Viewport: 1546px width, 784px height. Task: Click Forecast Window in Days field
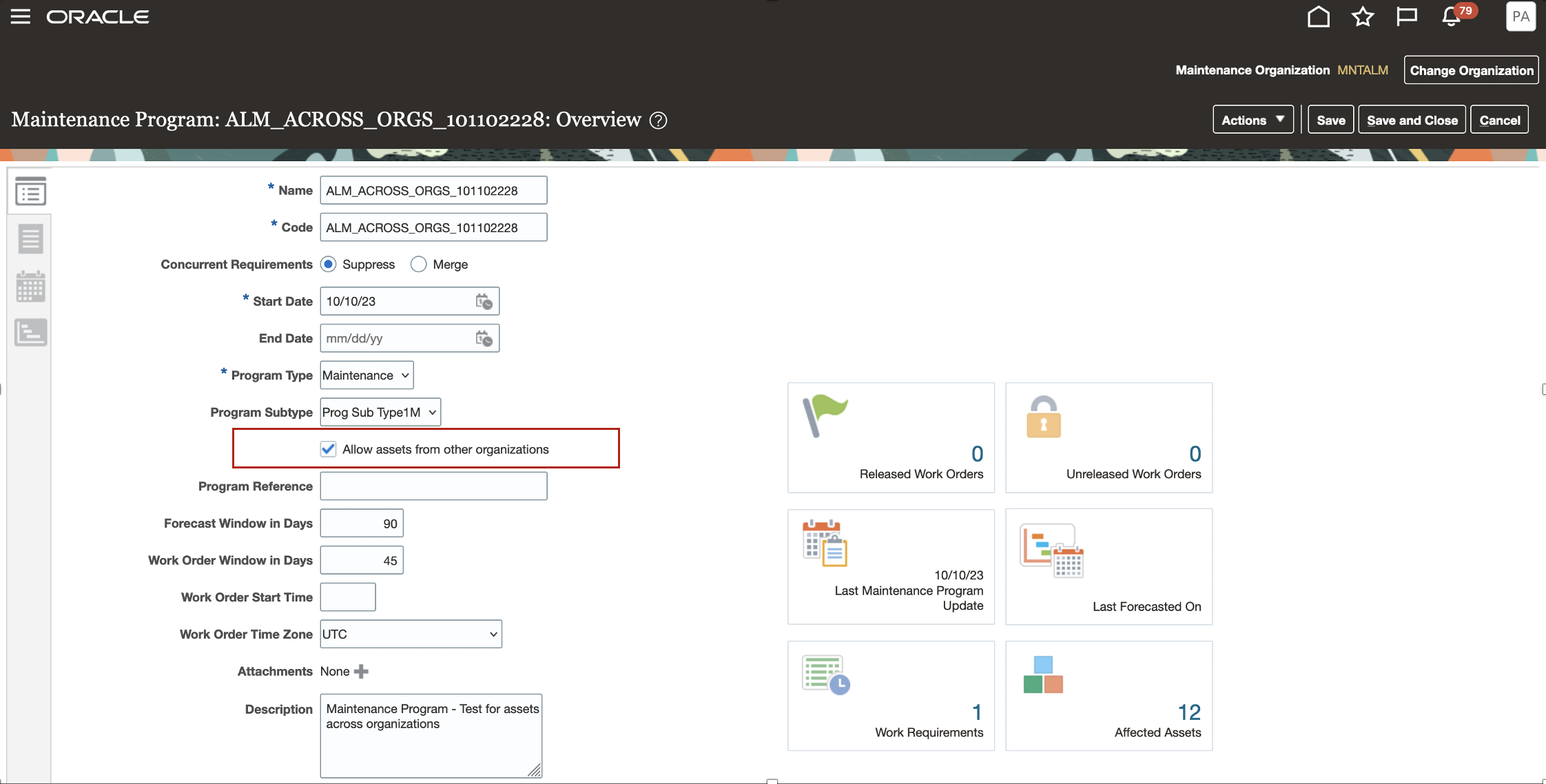click(362, 524)
